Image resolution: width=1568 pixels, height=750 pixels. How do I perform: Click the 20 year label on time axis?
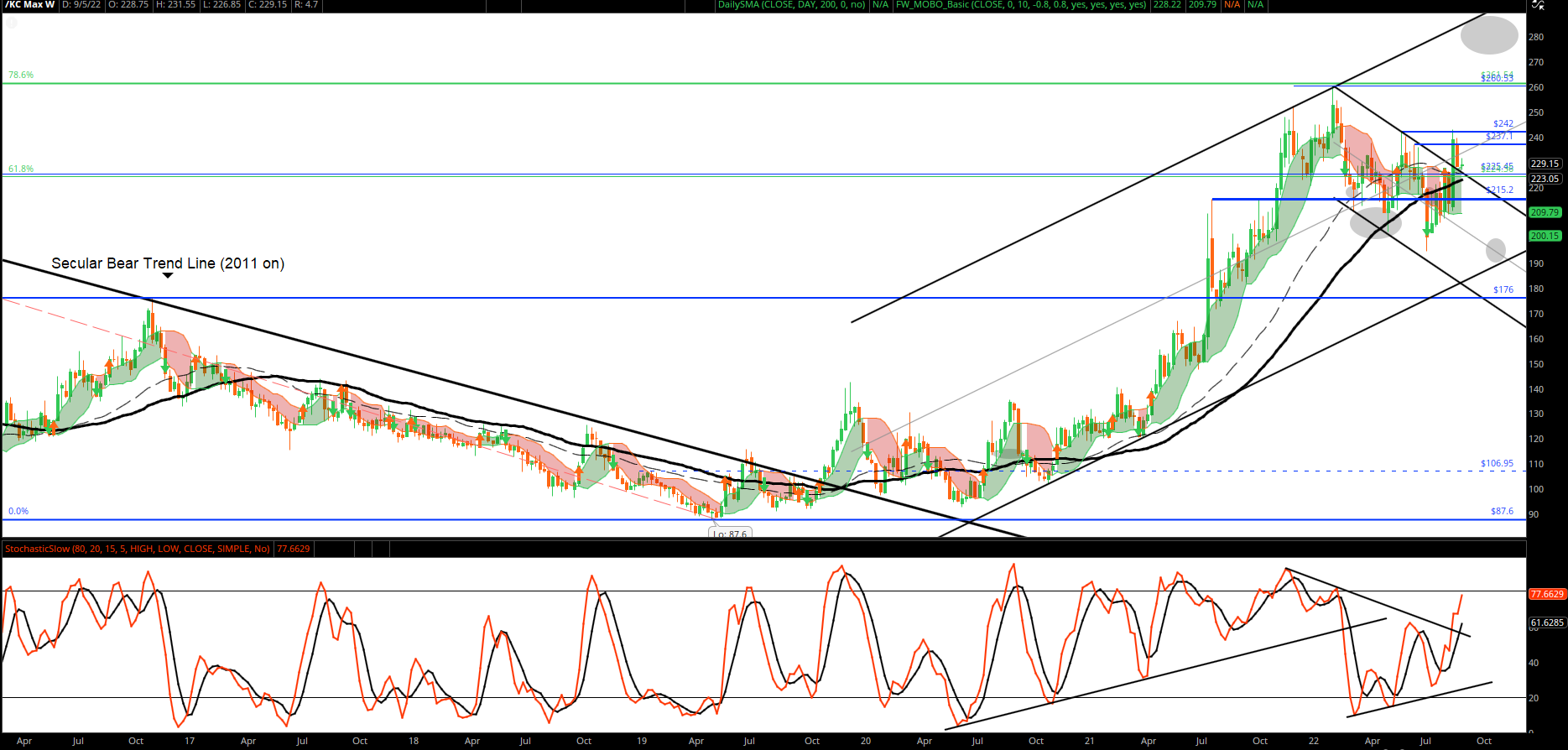(865, 741)
